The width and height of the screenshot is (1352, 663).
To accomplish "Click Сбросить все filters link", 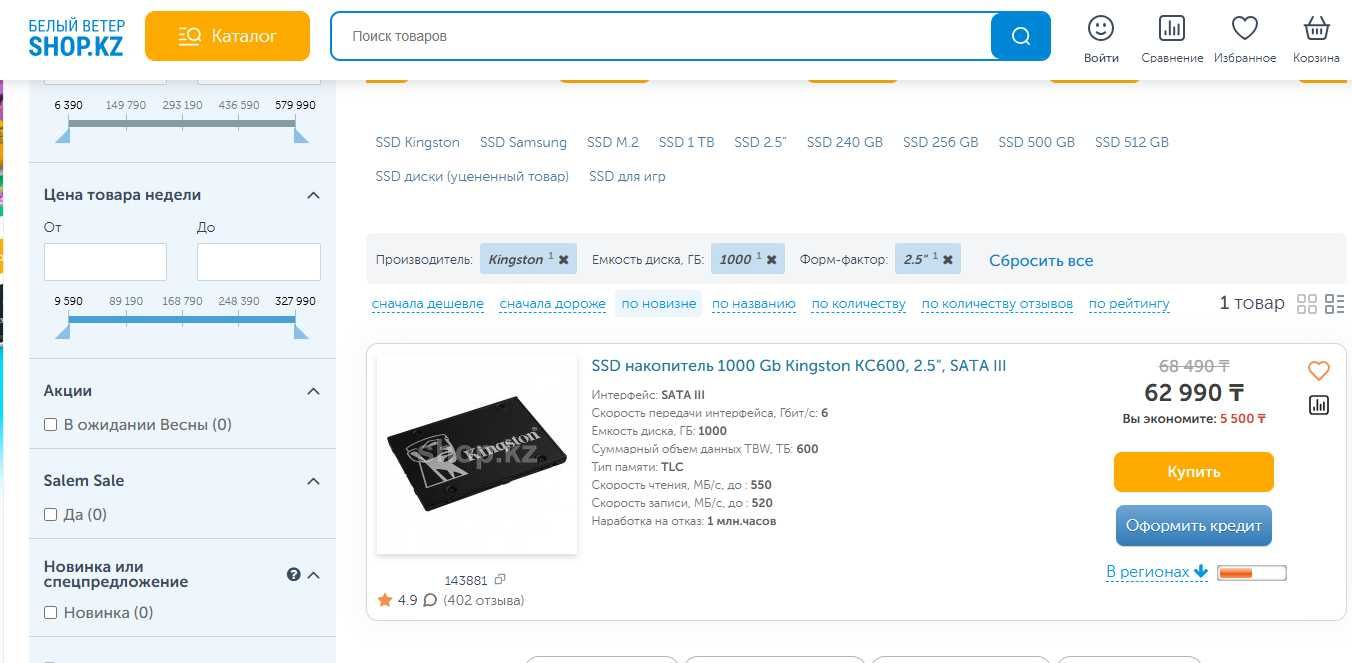I will [1041, 260].
